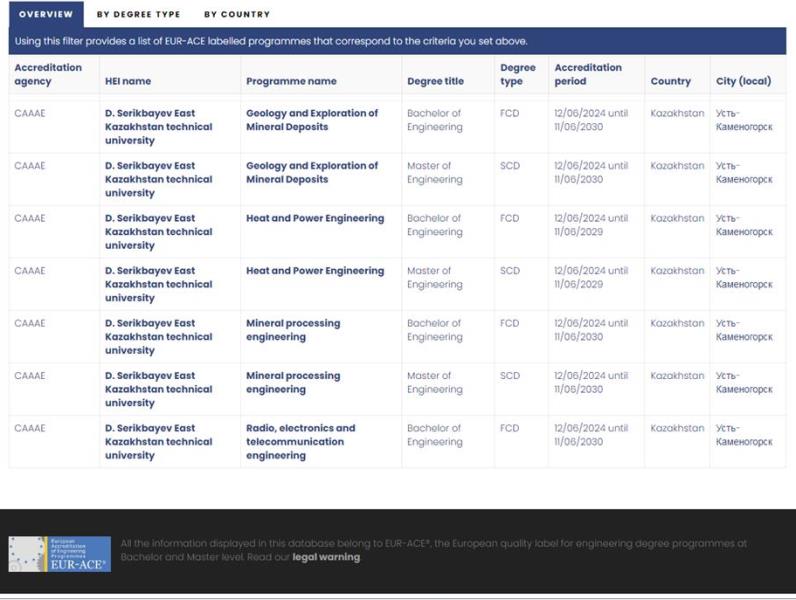This screenshot has height=600, width=796.
Task: Click the EUR-ACE logo in footer
Action: click(x=60, y=554)
